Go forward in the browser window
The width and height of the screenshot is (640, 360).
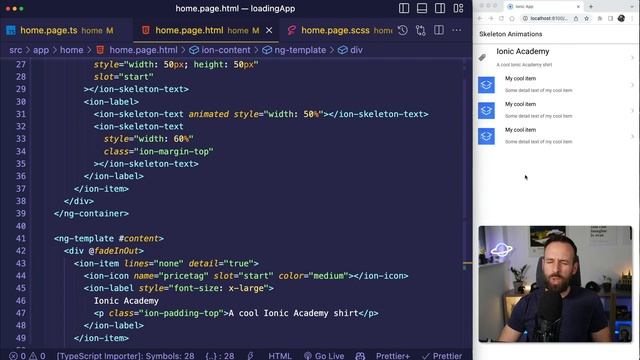(491, 18)
